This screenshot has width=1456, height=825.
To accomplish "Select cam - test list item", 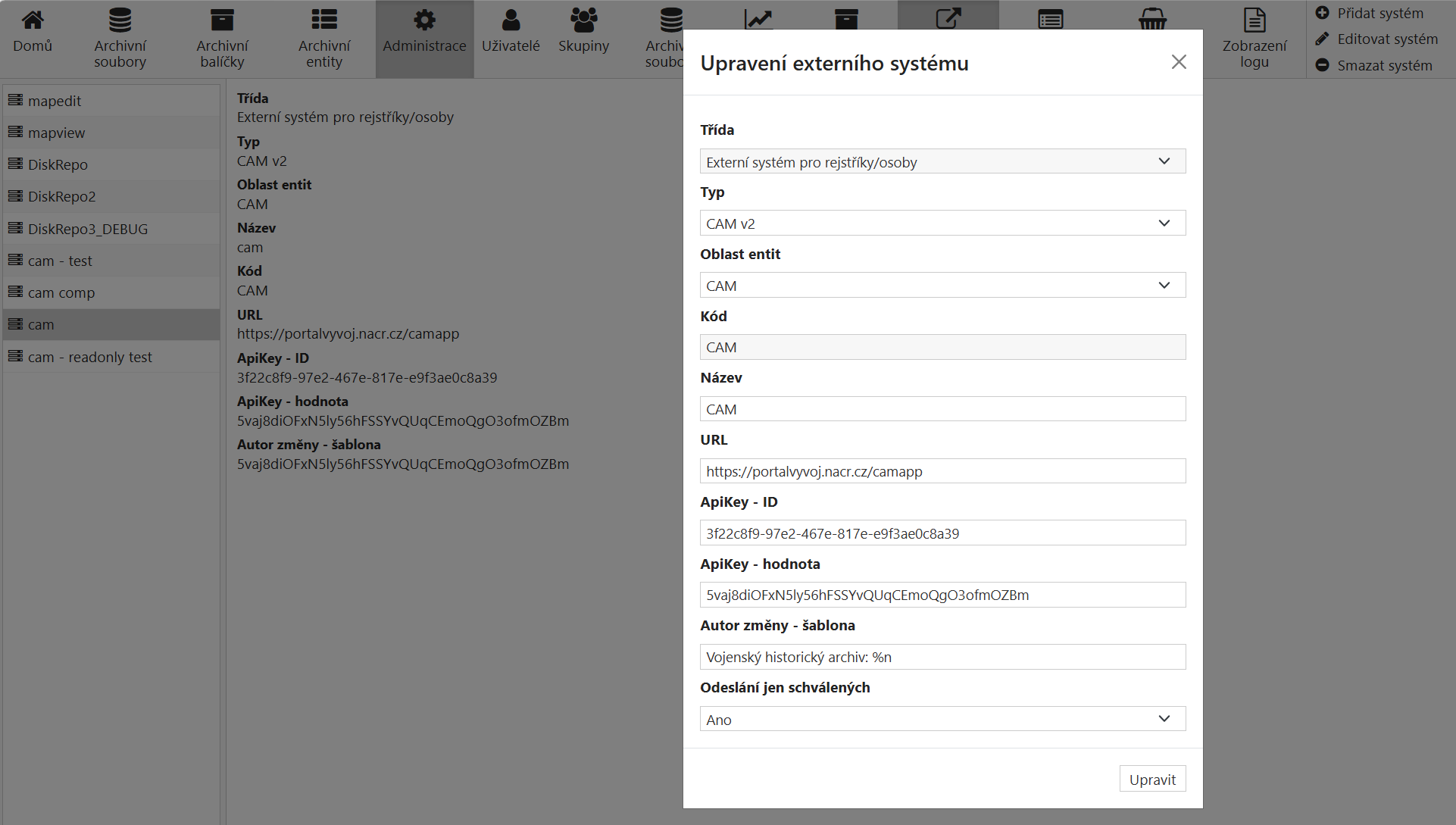I will [x=111, y=261].
